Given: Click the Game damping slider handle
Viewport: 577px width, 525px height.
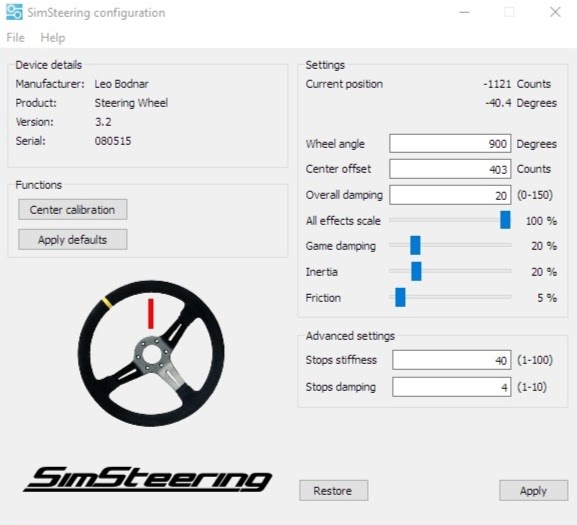Looking at the screenshot, I should tap(415, 245).
